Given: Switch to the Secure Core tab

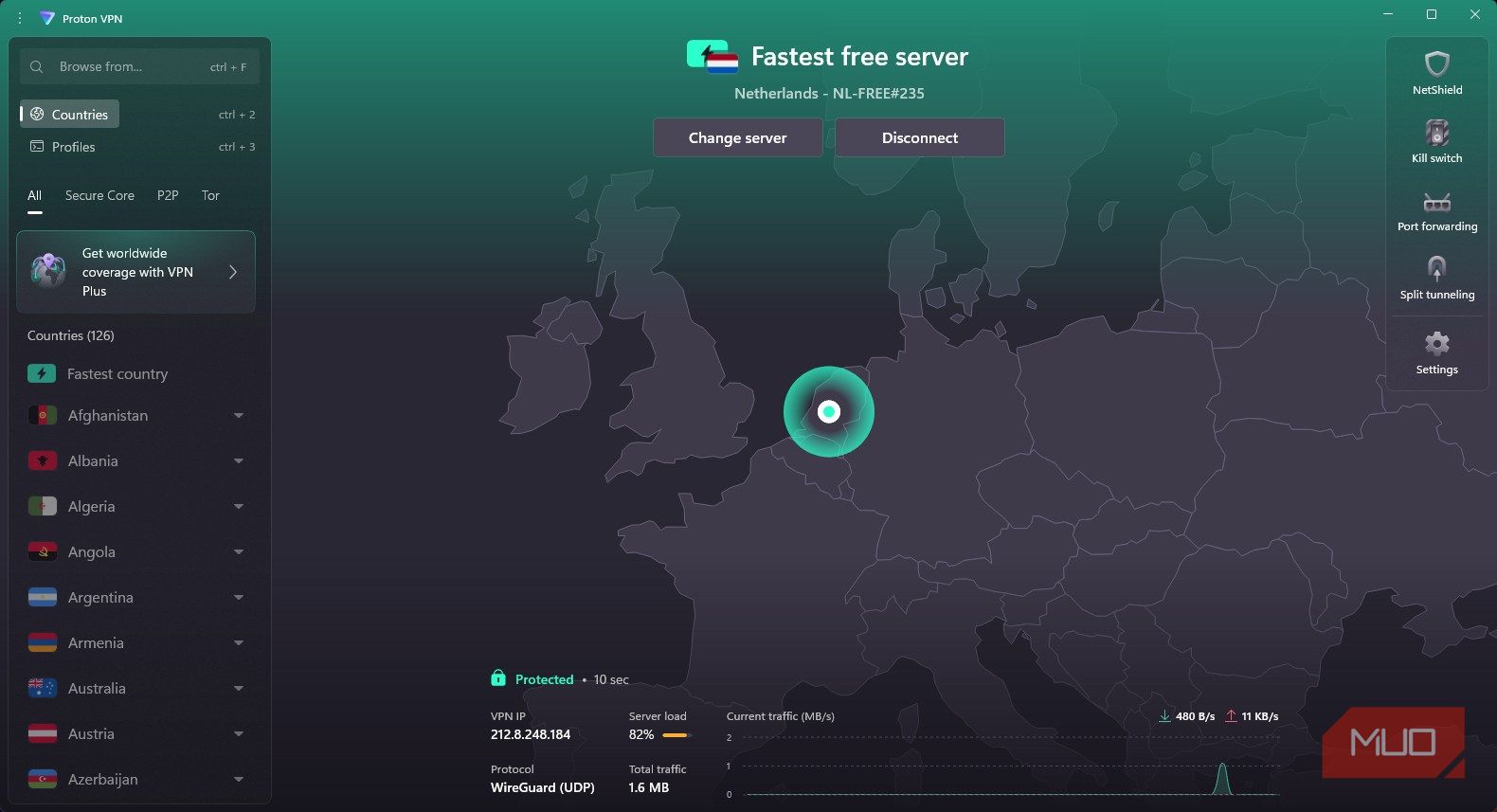Looking at the screenshot, I should [99, 195].
